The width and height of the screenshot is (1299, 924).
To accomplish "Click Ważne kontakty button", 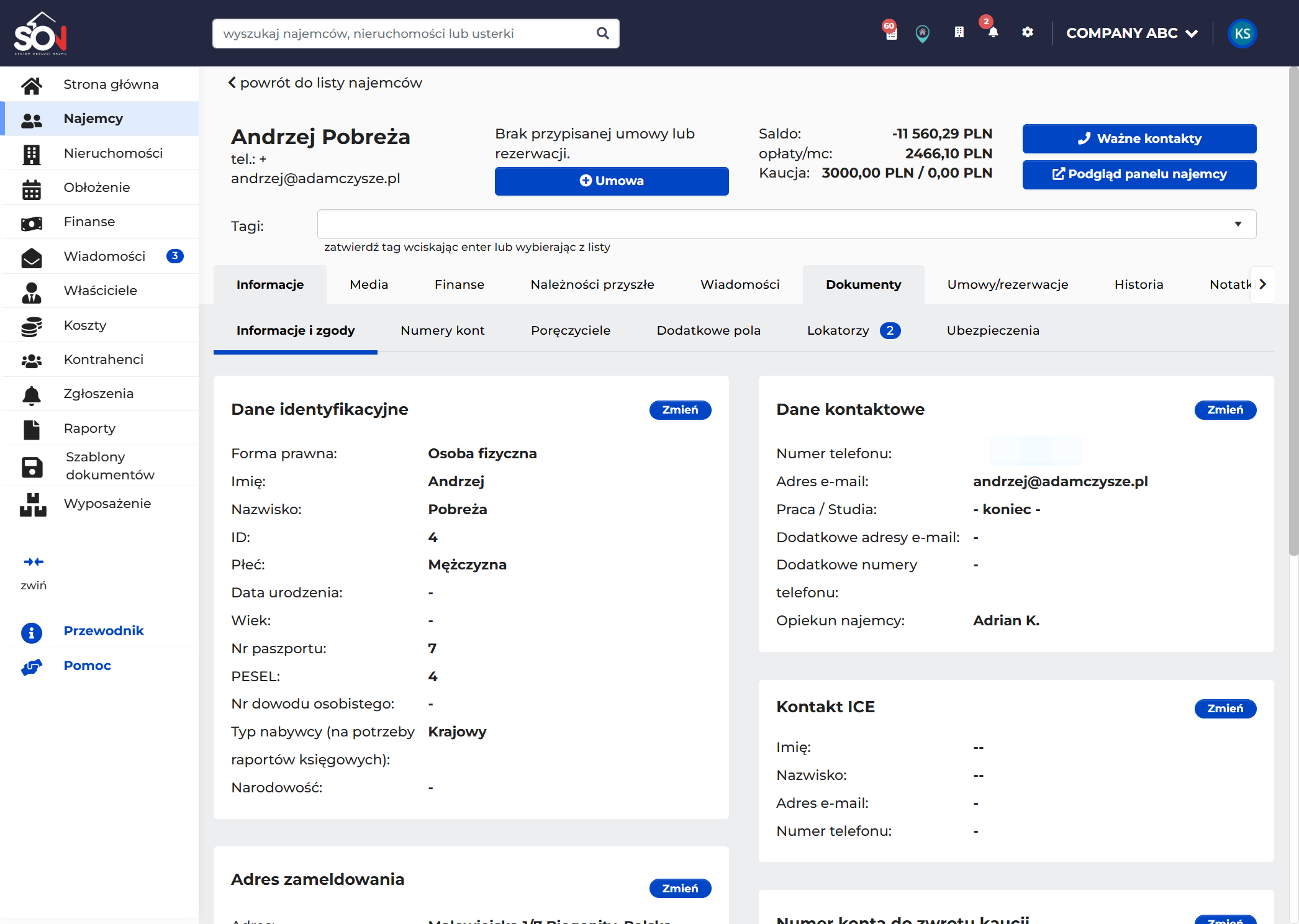I will pyautogui.click(x=1139, y=138).
